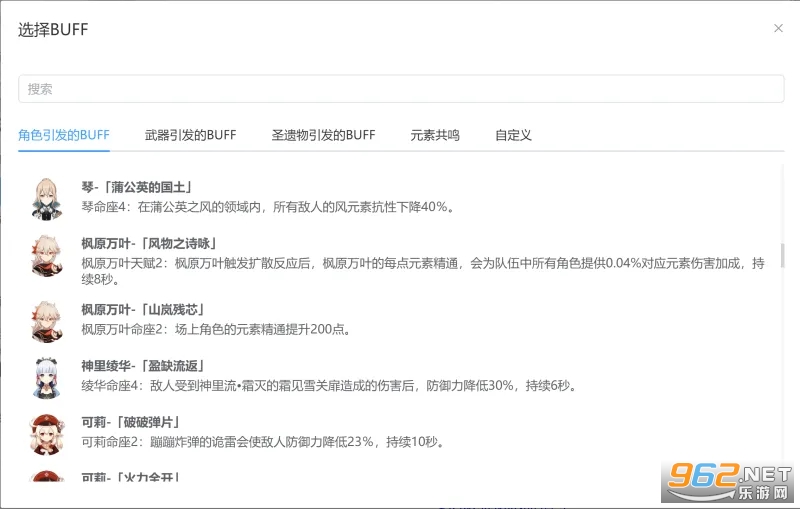The image size is (800, 509).
Task: Click the 琴 character avatar
Action: (x=47, y=199)
